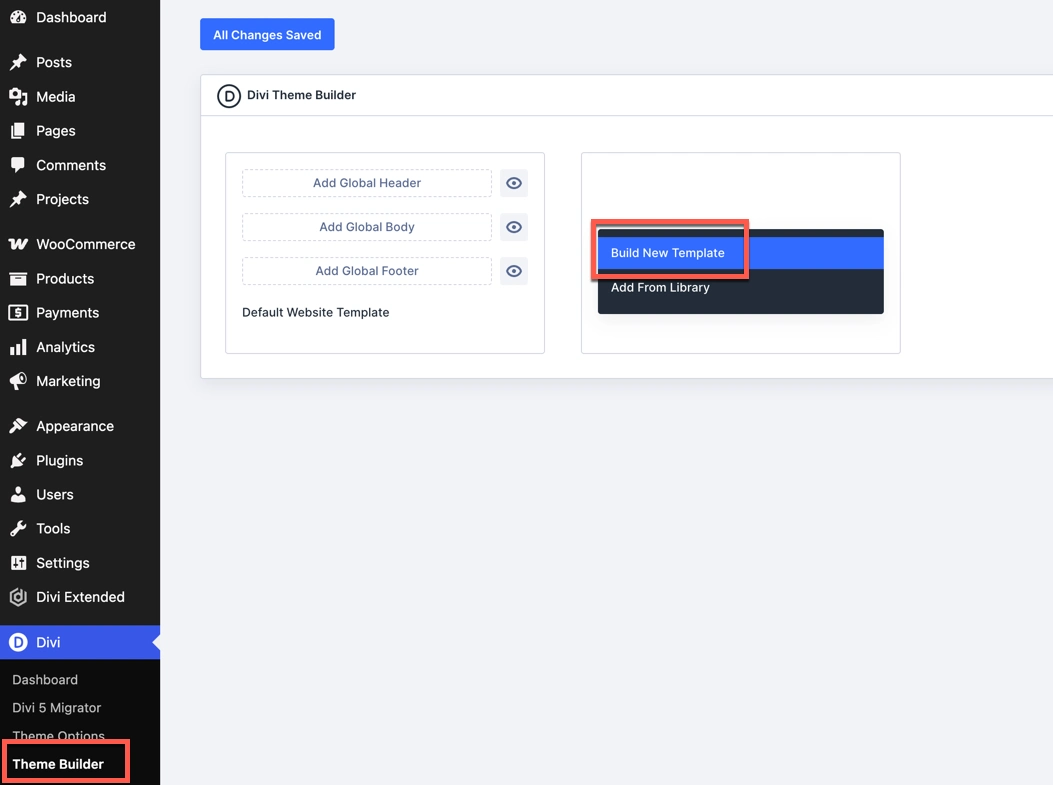Click the Divi D logo in sidebar

click(x=18, y=643)
